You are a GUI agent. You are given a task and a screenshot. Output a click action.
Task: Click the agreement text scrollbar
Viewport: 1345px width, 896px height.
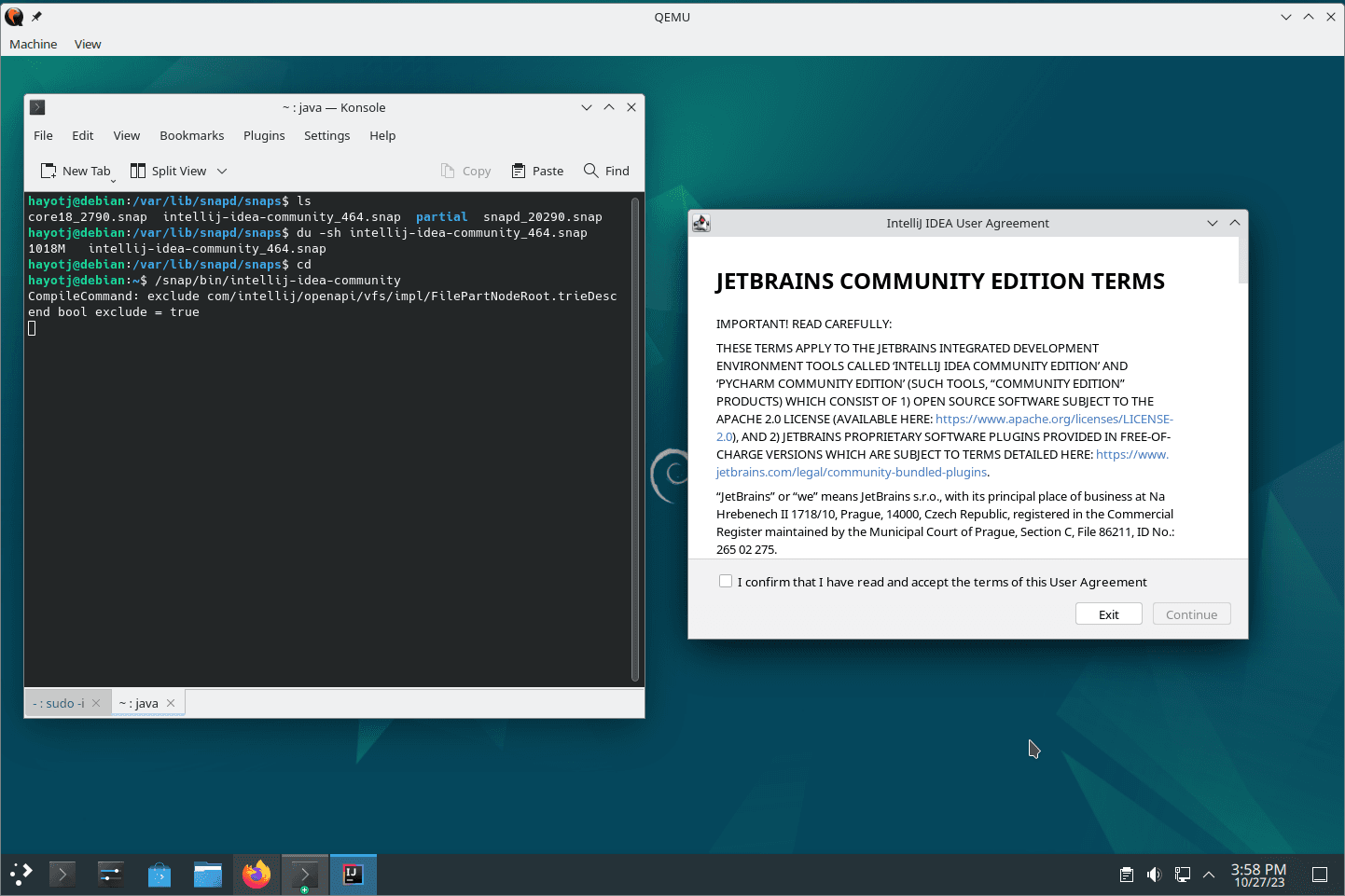tap(1242, 260)
